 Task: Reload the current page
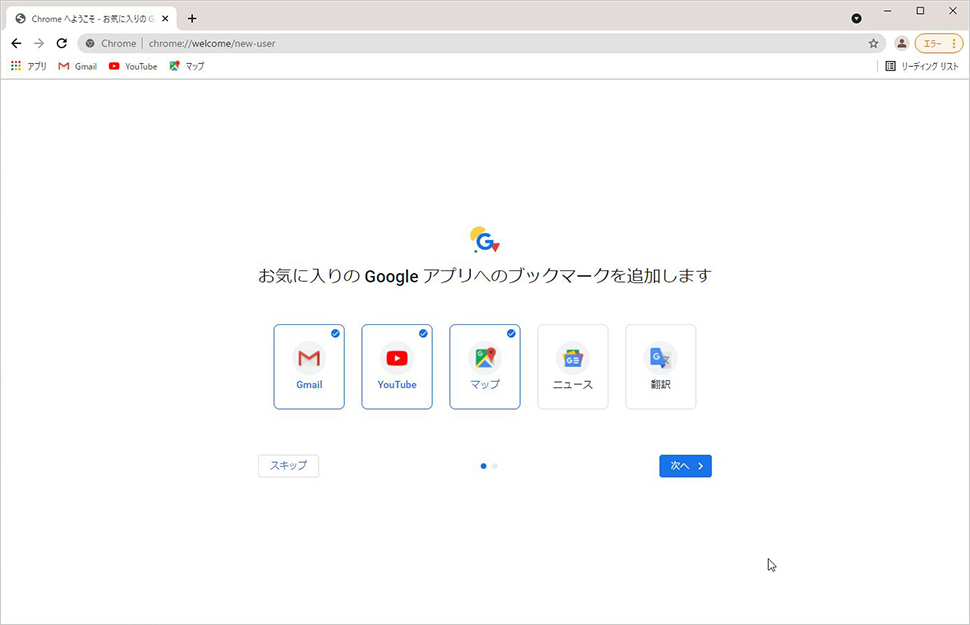pos(62,43)
